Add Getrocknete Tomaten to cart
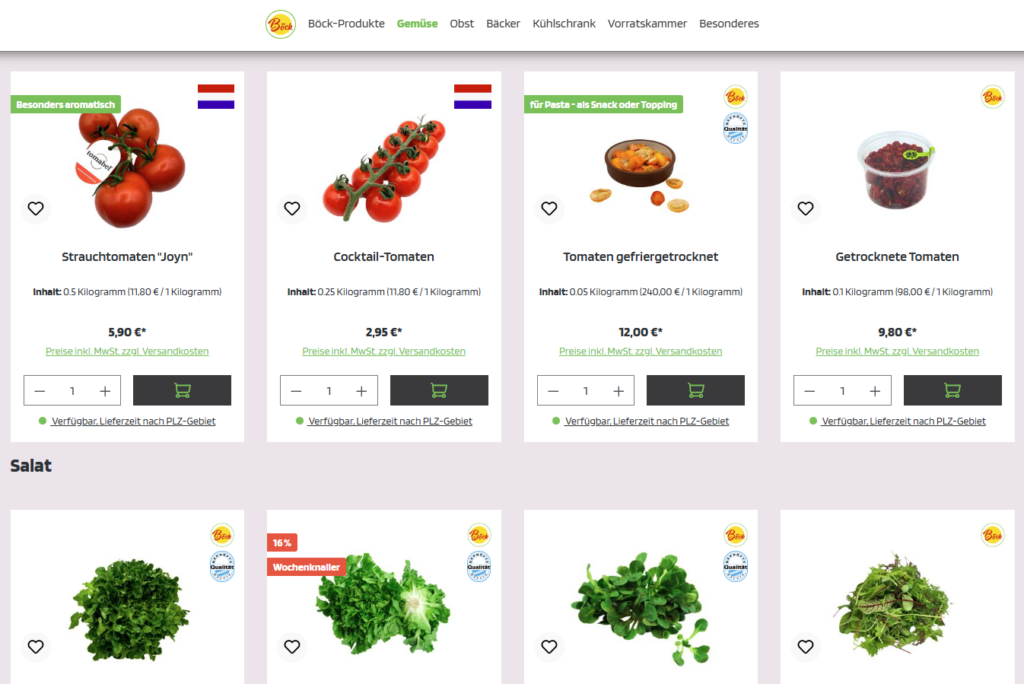1024x684 pixels. click(x=952, y=391)
